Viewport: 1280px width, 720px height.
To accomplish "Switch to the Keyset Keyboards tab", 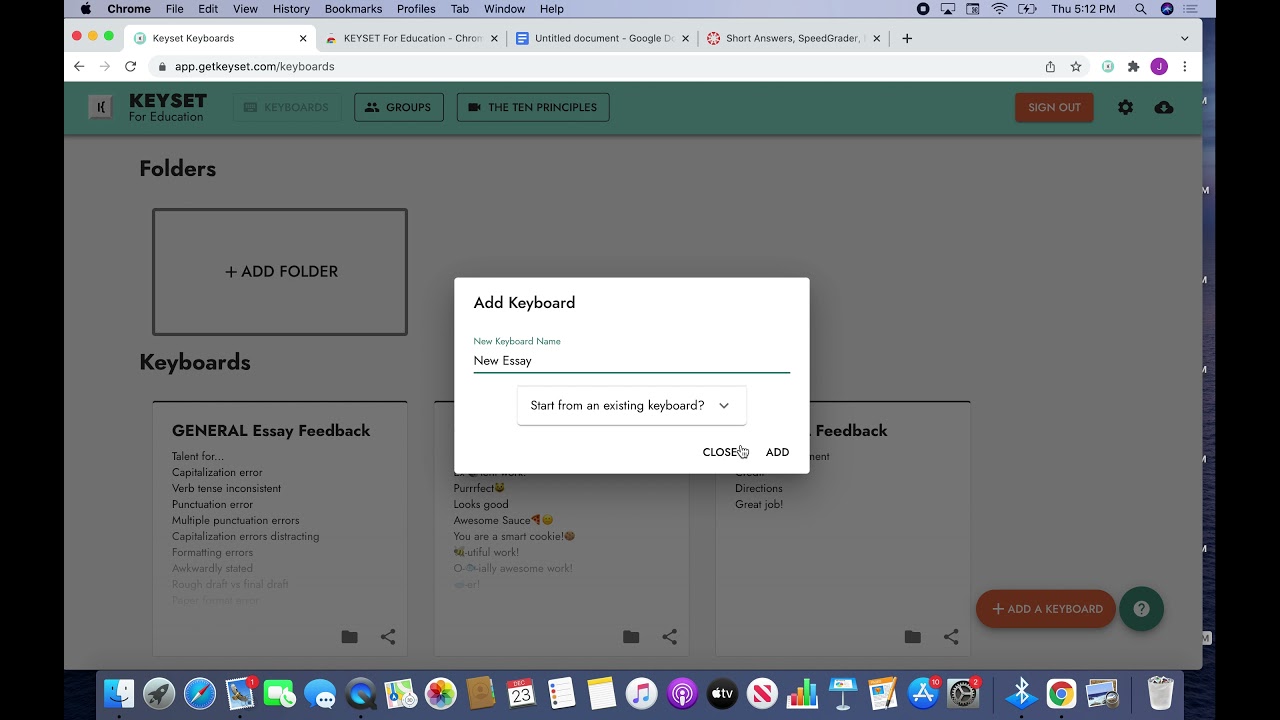I will pos(219,38).
